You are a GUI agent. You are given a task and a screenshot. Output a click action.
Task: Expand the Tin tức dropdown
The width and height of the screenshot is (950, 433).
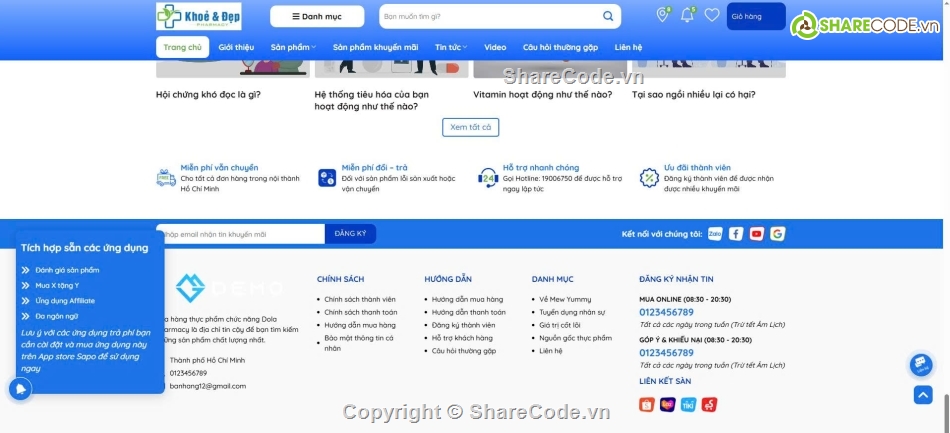click(x=451, y=47)
